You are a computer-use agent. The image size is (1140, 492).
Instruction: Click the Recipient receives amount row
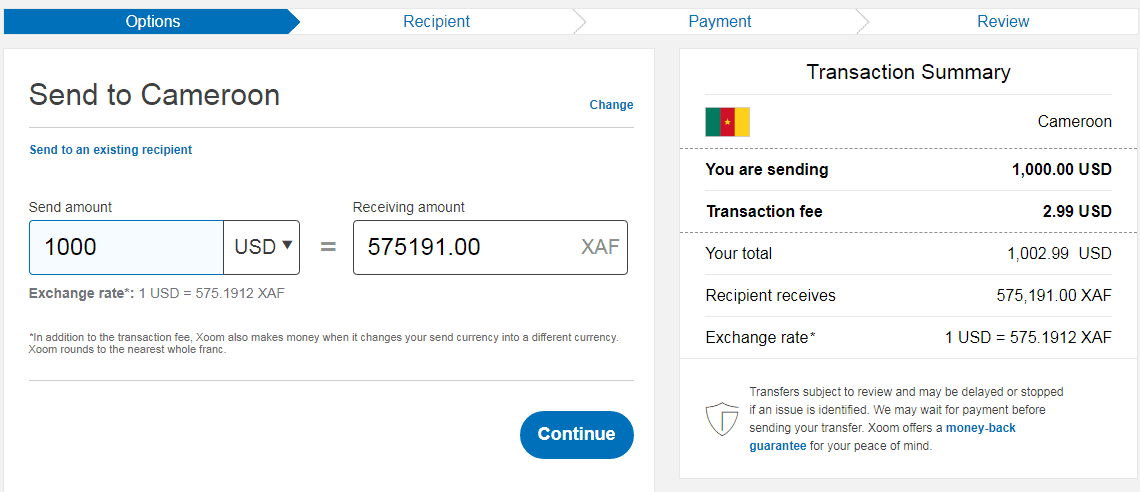click(x=908, y=296)
